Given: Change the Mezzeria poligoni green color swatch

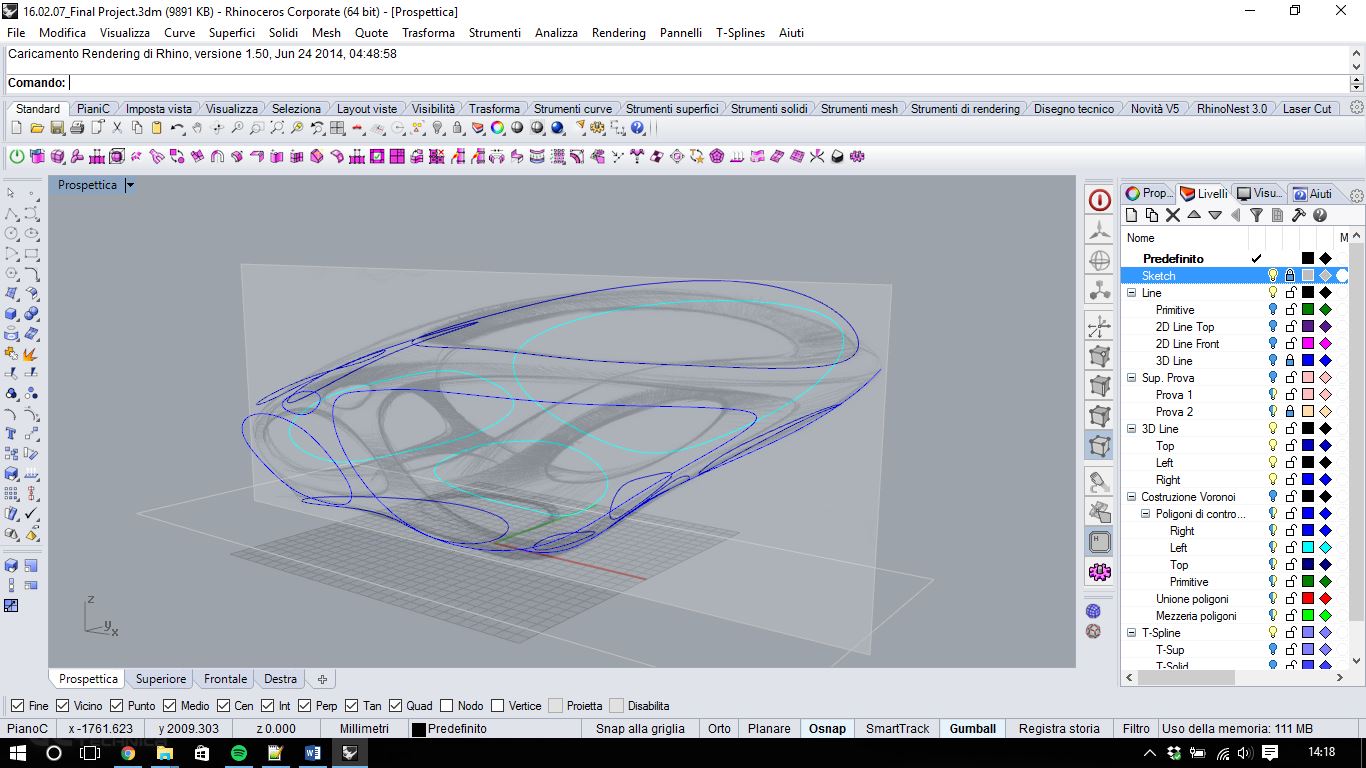Looking at the screenshot, I should (1307, 616).
